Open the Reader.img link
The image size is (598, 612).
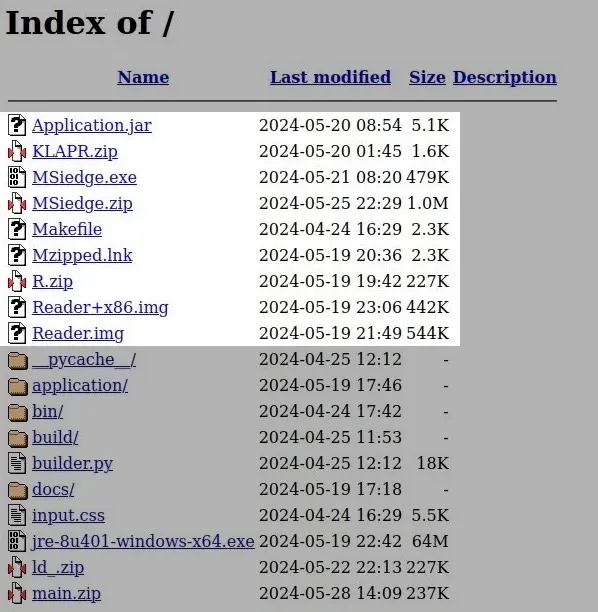(x=78, y=333)
